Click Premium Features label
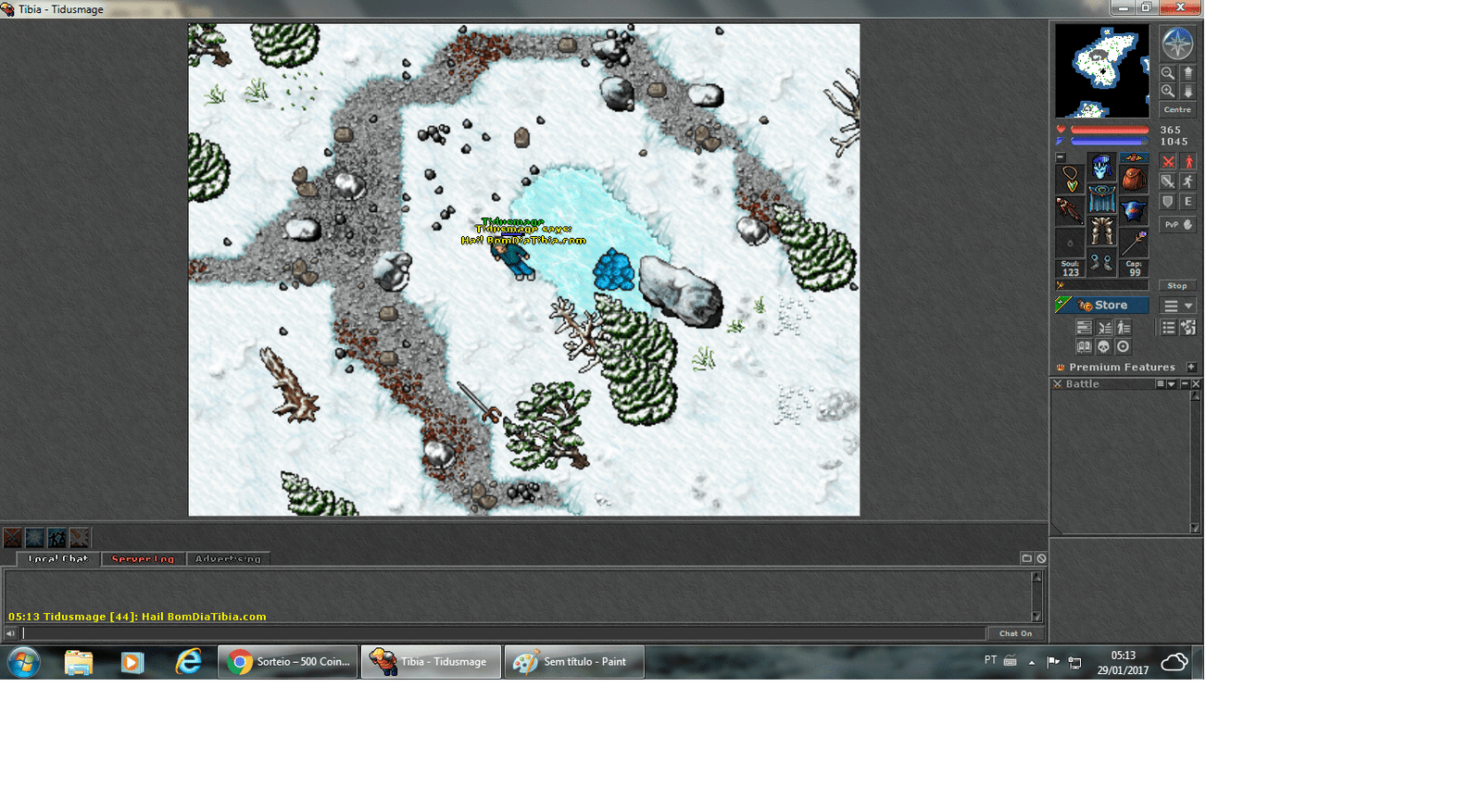 1123,368
